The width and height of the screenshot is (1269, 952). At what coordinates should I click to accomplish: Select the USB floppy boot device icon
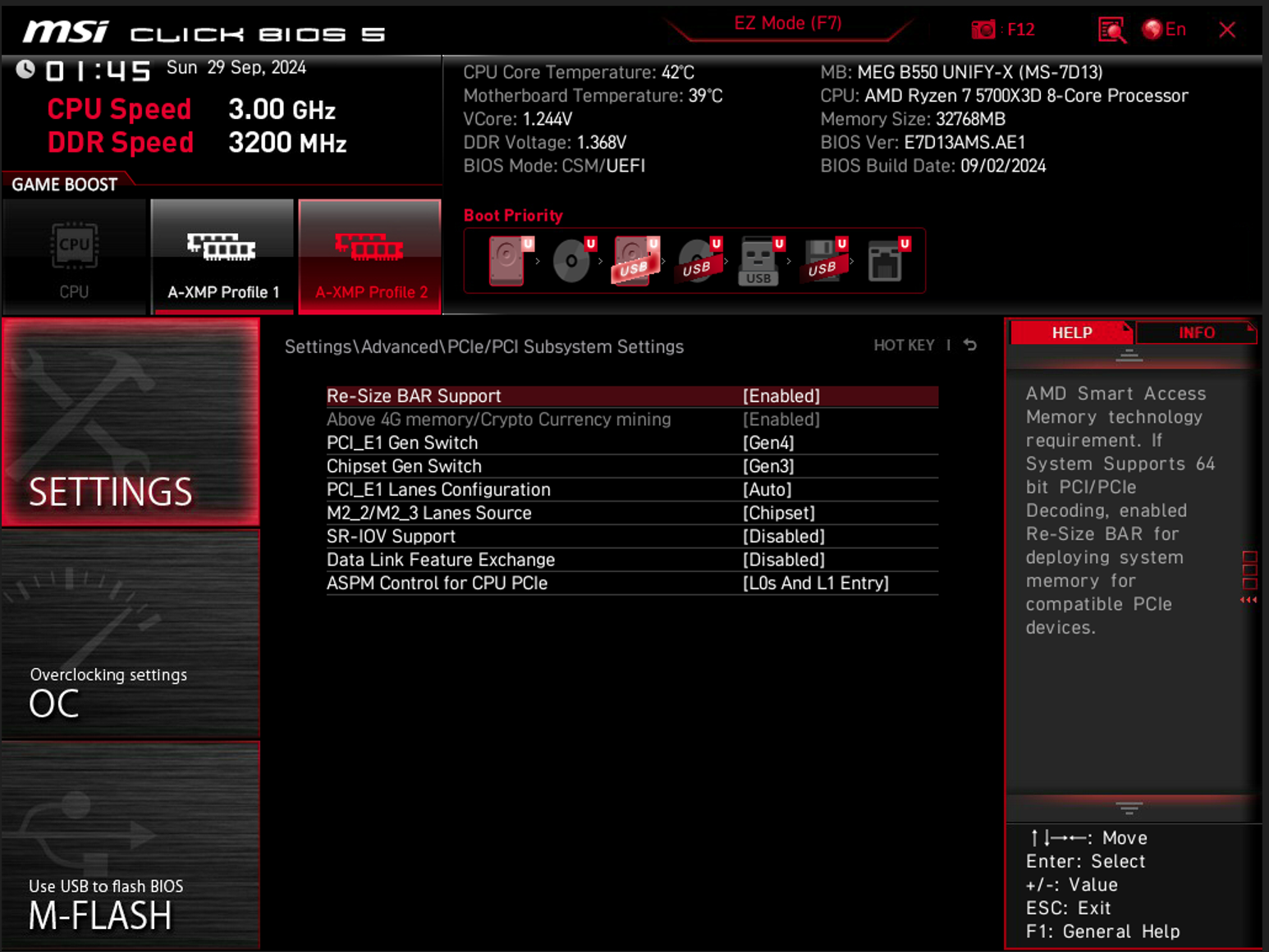coord(824,261)
